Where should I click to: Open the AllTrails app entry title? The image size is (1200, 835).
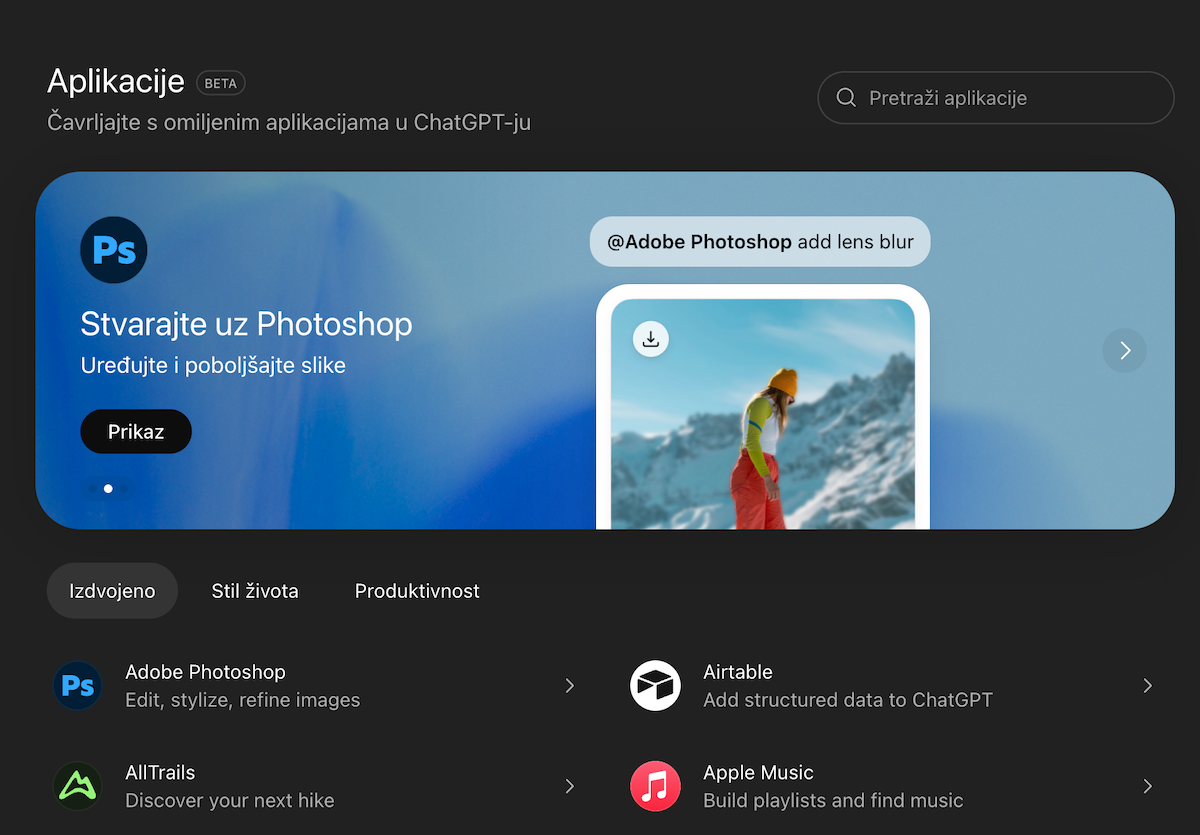(160, 773)
